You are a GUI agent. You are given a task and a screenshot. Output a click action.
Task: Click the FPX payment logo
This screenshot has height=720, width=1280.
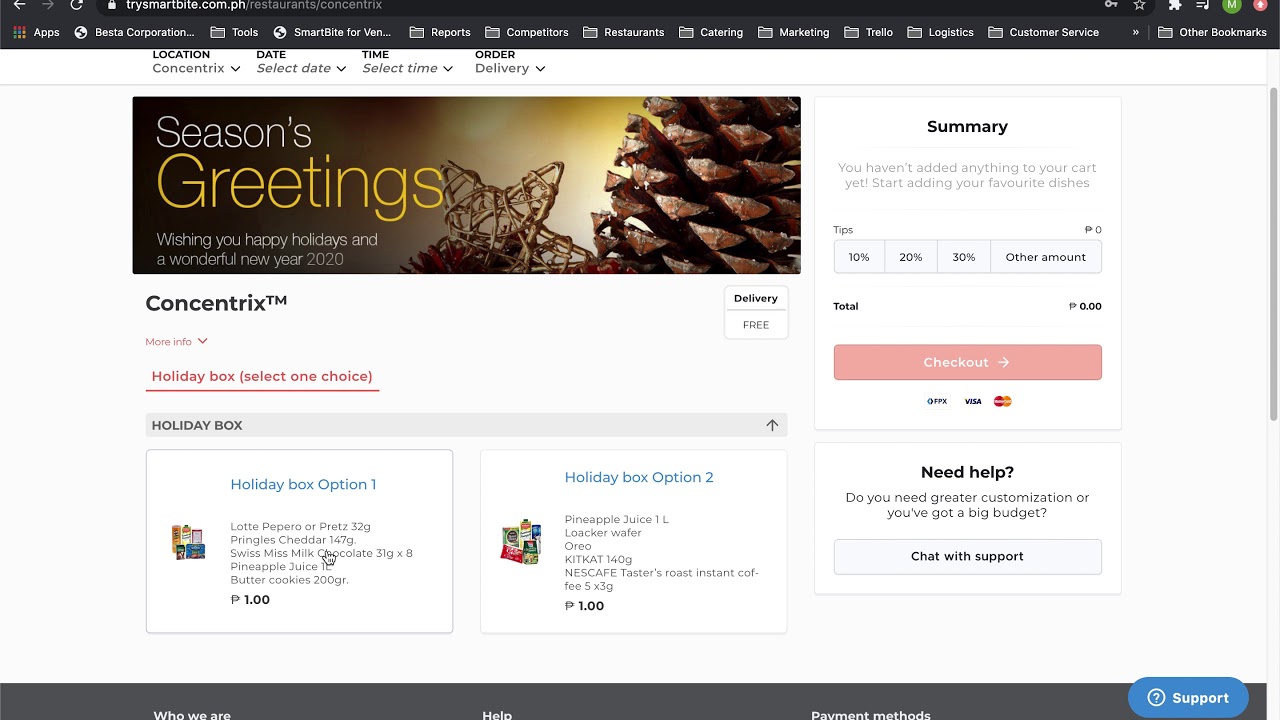937,401
